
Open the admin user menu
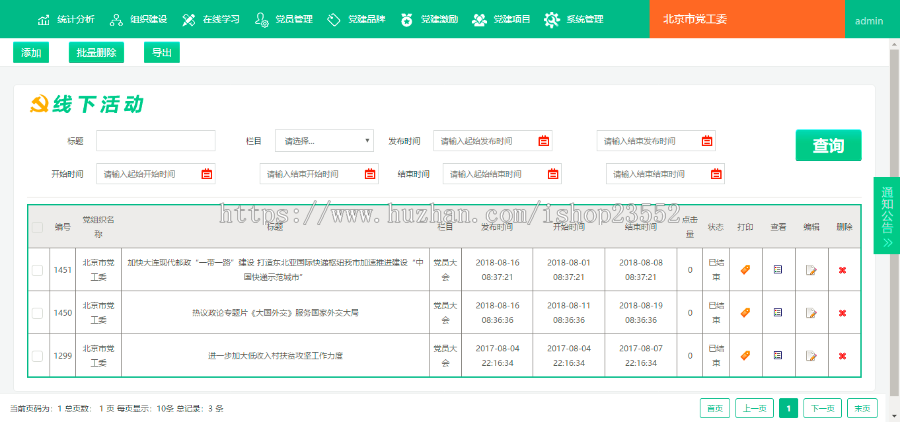[x=868, y=20]
